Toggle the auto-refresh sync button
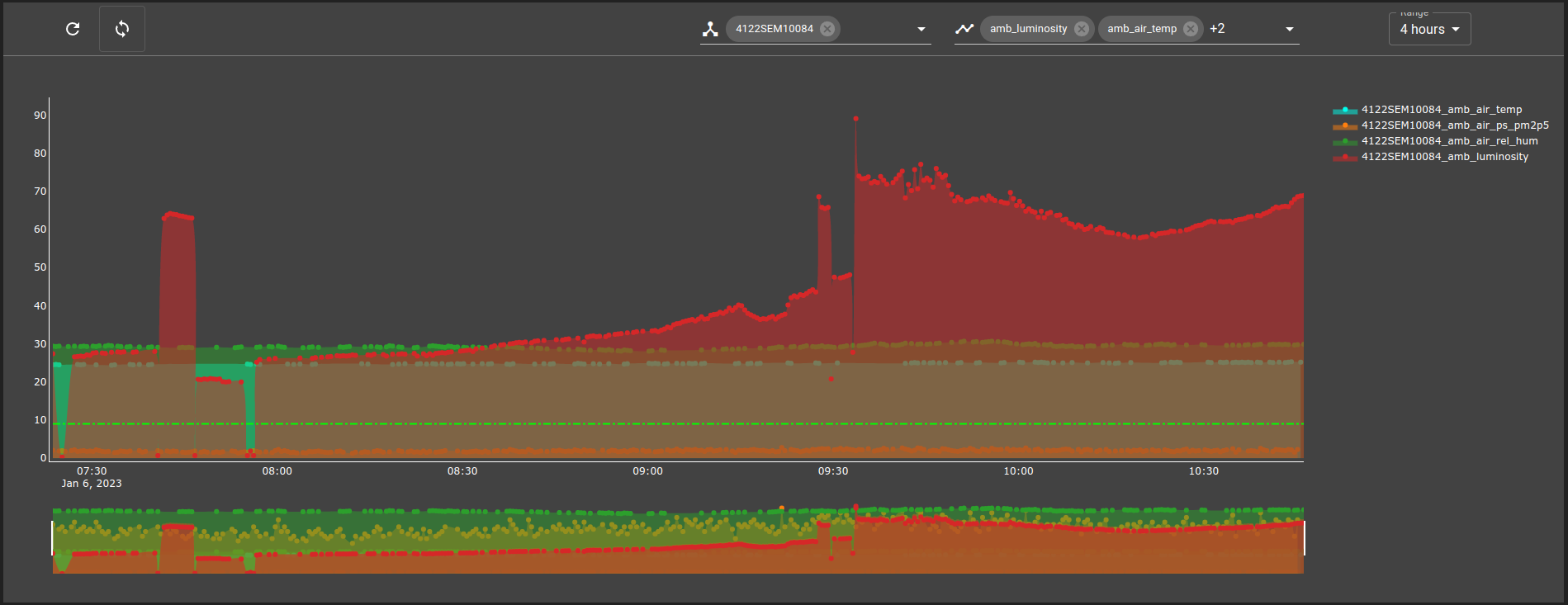The height and width of the screenshot is (605, 1568). tap(122, 29)
